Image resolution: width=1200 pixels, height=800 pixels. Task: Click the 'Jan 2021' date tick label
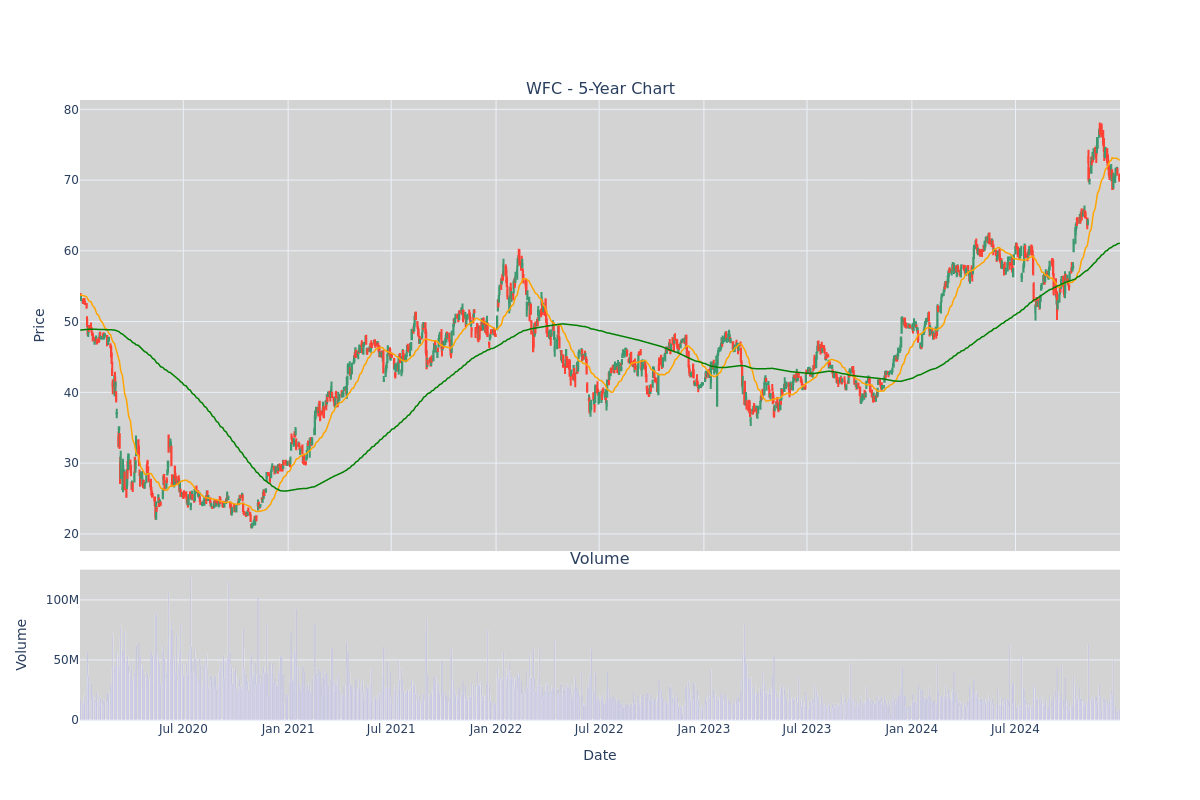(288, 729)
